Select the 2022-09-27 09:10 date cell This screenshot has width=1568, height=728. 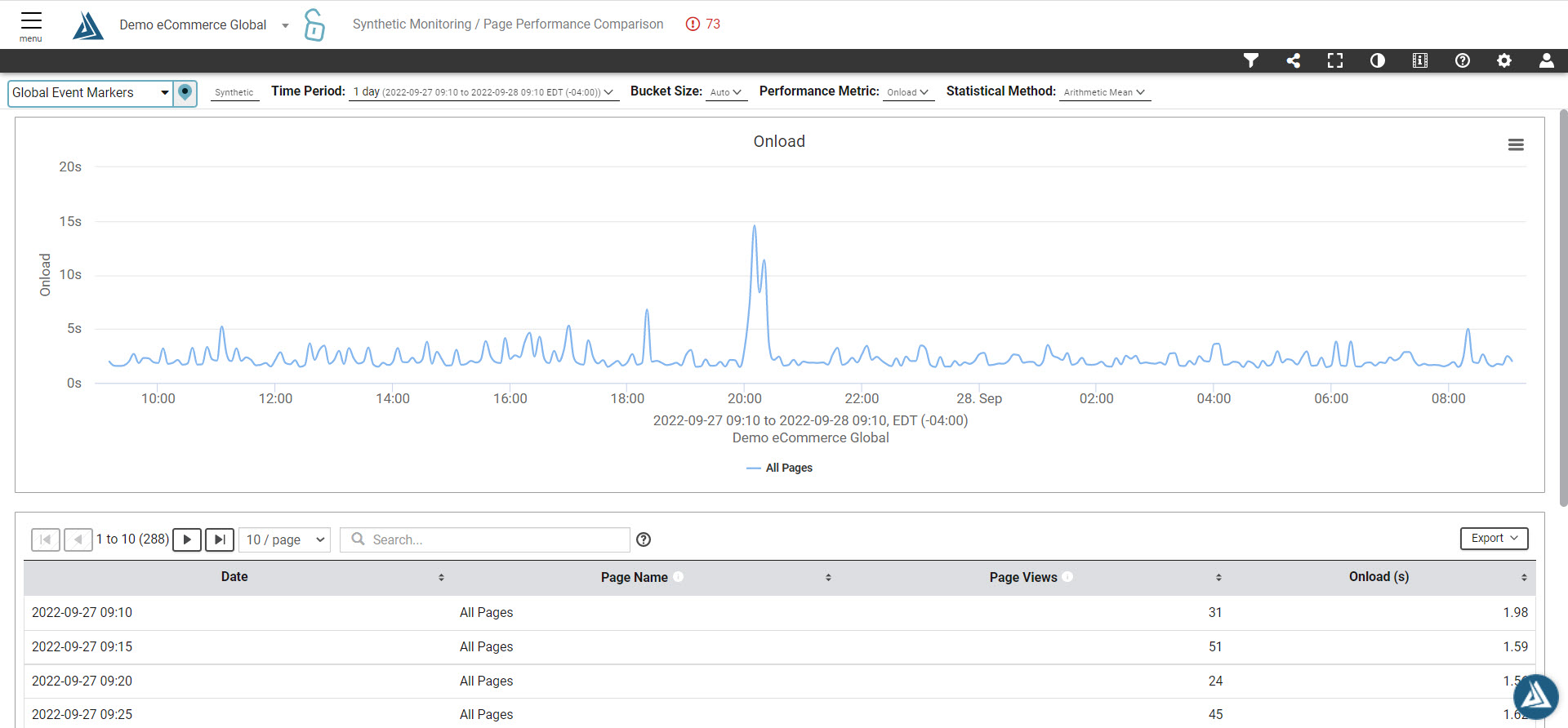click(82, 612)
